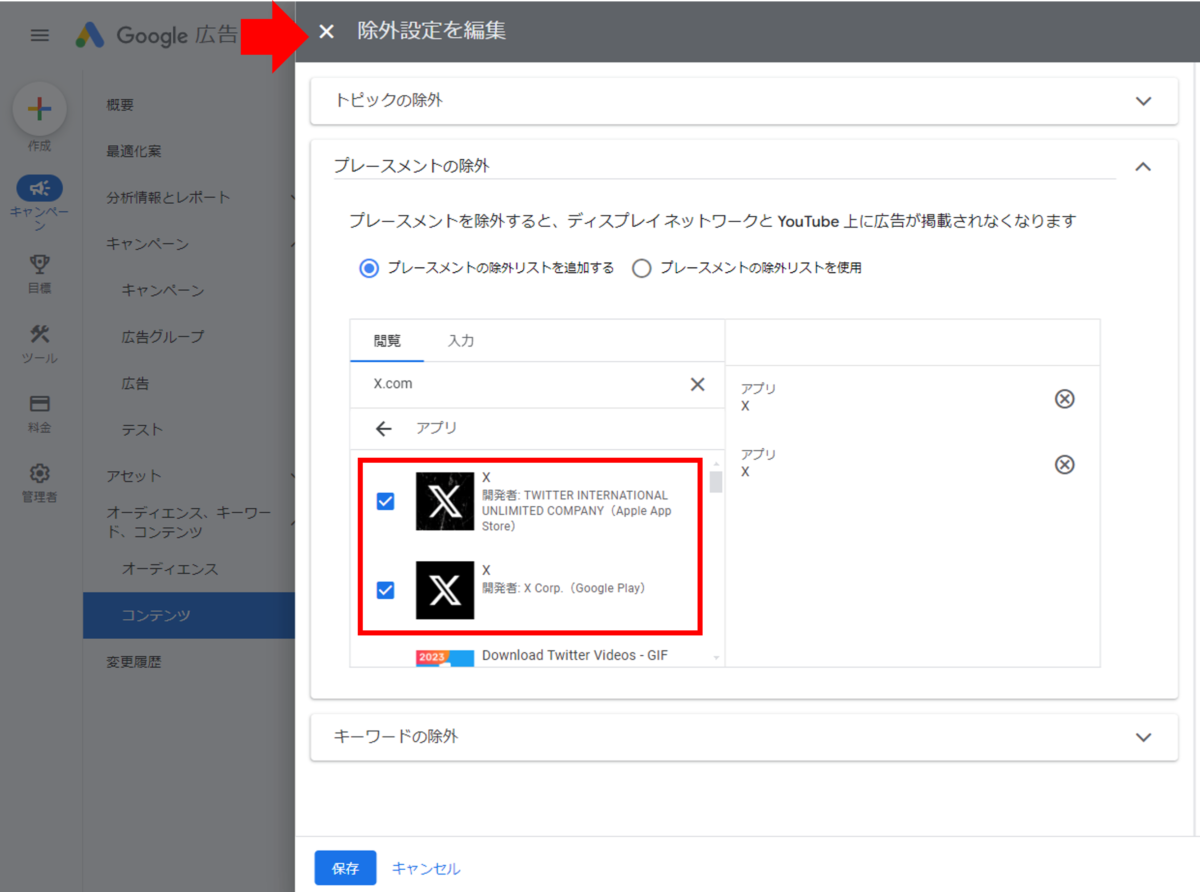Image resolution: width=1200 pixels, height=892 pixels.
Task: Open the キャンペーン megaphone icon
Action: tap(40, 188)
